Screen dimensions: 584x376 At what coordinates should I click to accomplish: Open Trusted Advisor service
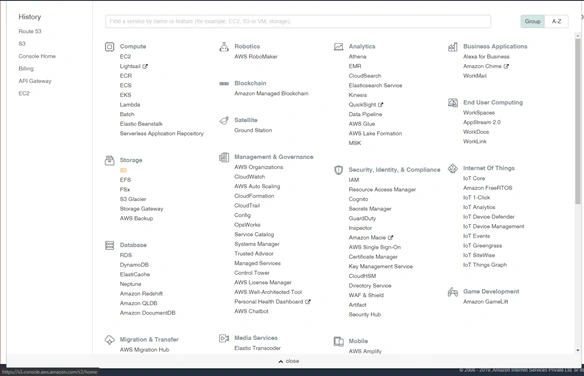click(x=254, y=254)
